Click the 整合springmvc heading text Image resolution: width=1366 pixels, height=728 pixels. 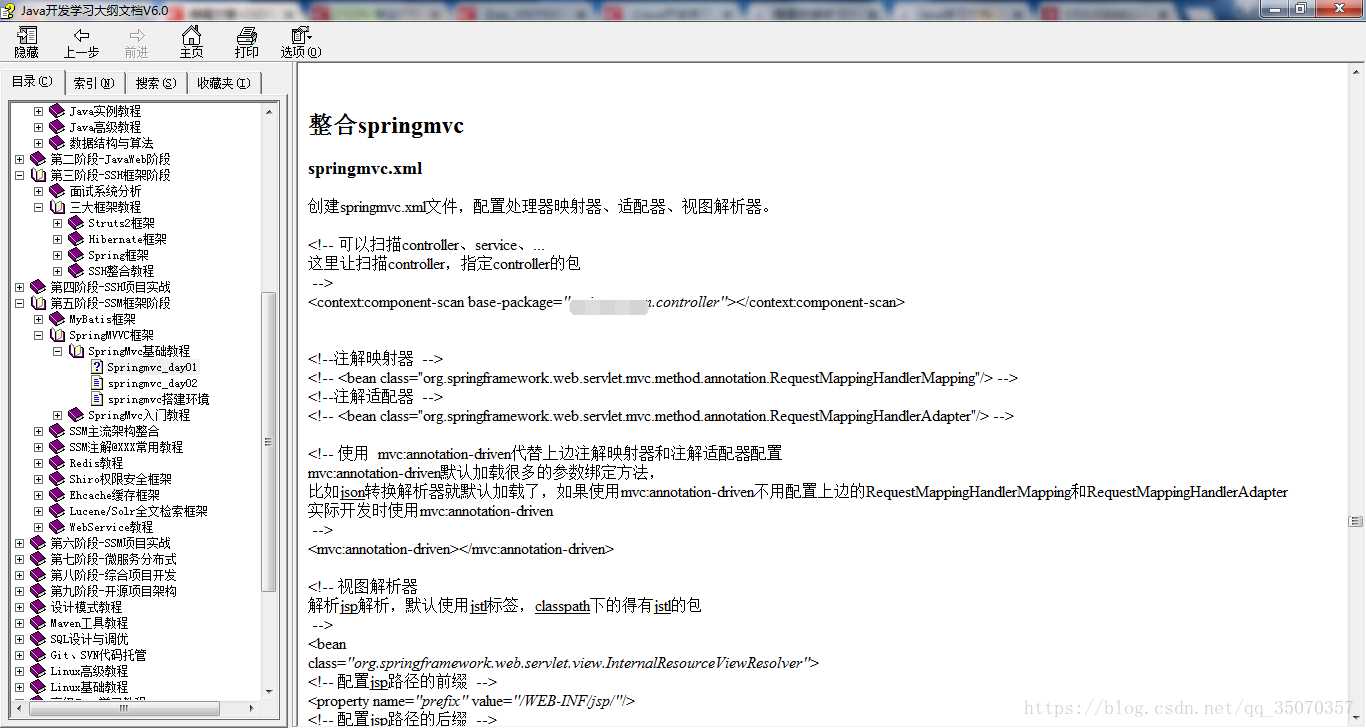386,126
